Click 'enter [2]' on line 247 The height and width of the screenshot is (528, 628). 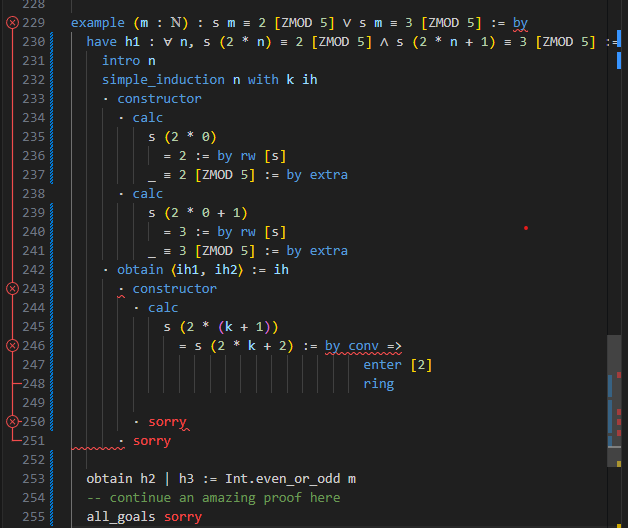(398, 364)
